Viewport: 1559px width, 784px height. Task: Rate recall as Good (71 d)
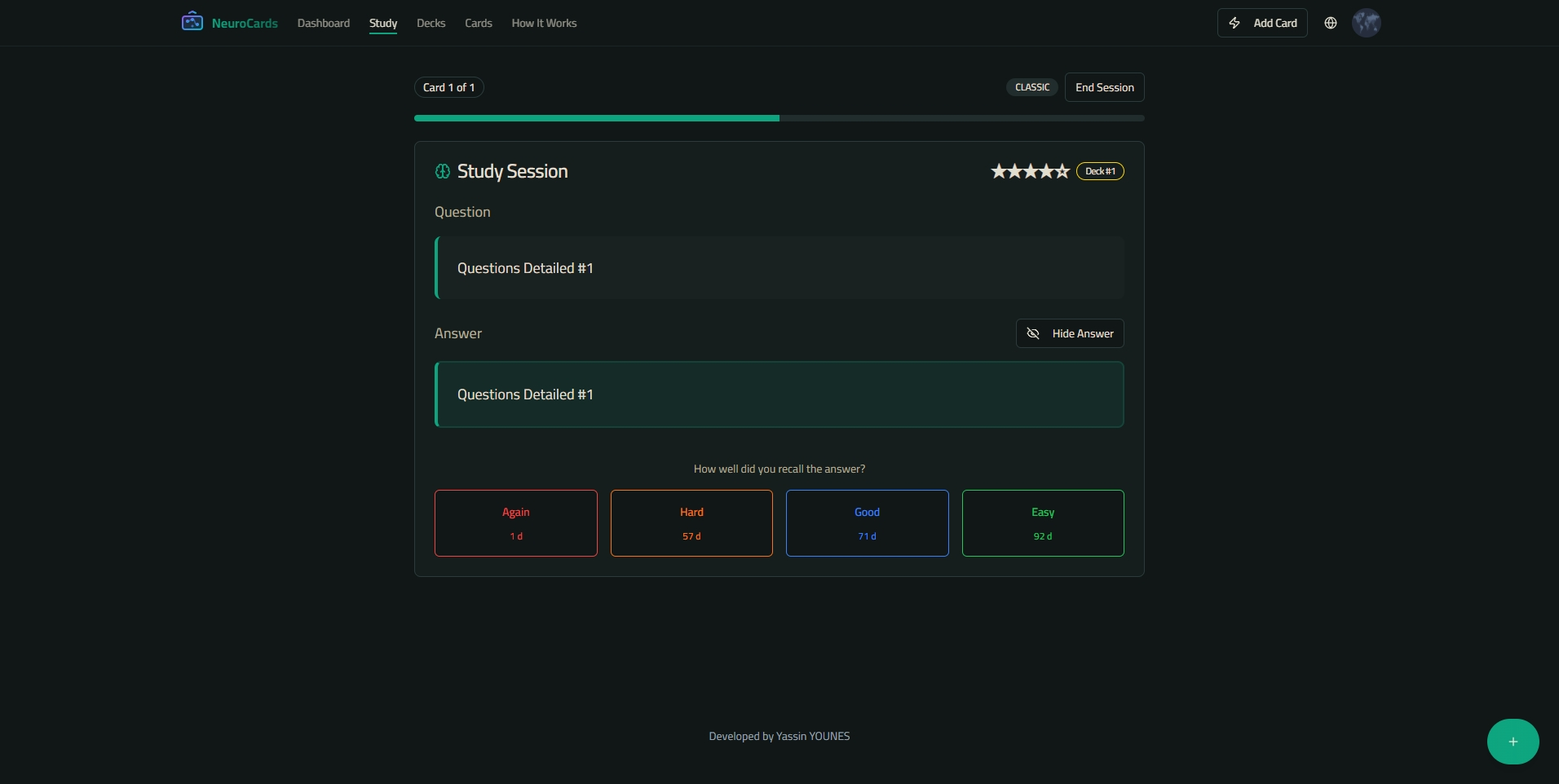[x=868, y=523]
